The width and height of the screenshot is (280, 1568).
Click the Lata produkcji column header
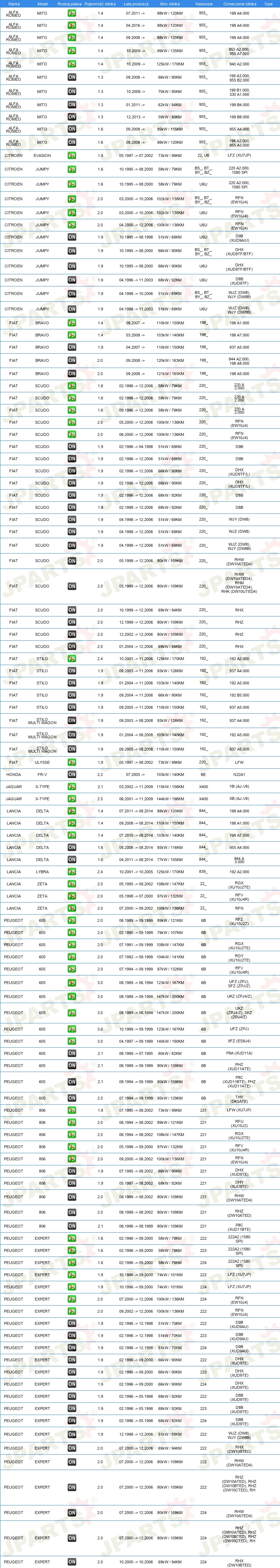135,4
